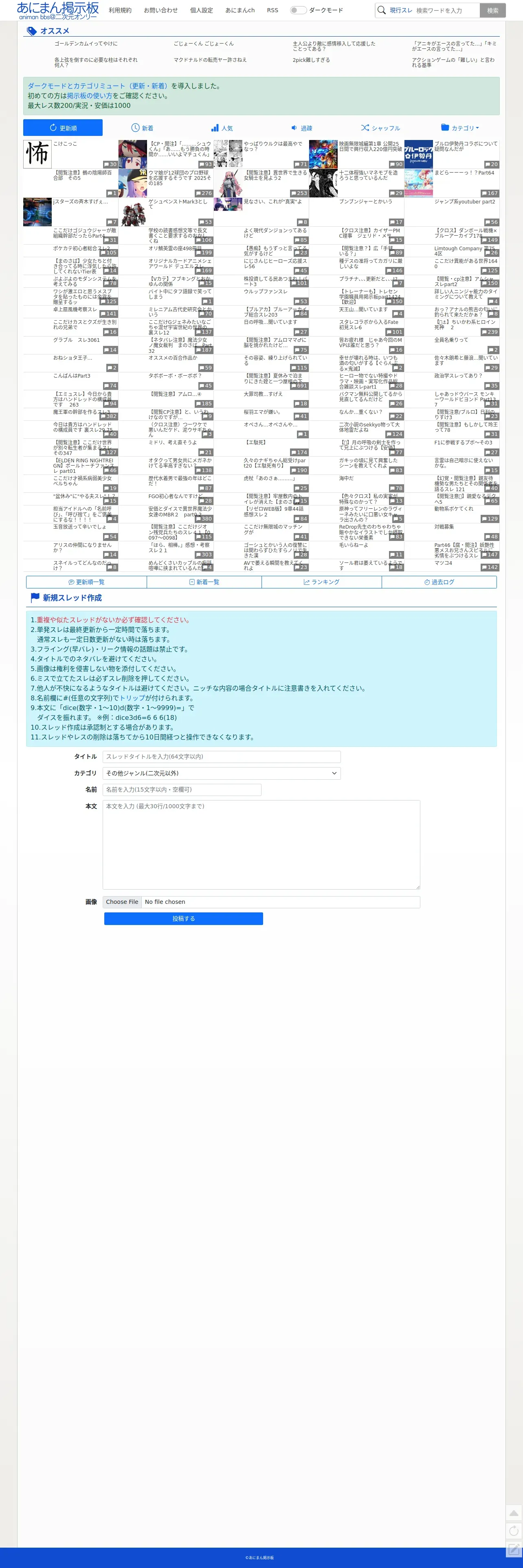This screenshot has width=523, height=1568.
Task: Open thumbnail for ゲシュペンストMark3 thread
Action: click(x=132, y=212)
